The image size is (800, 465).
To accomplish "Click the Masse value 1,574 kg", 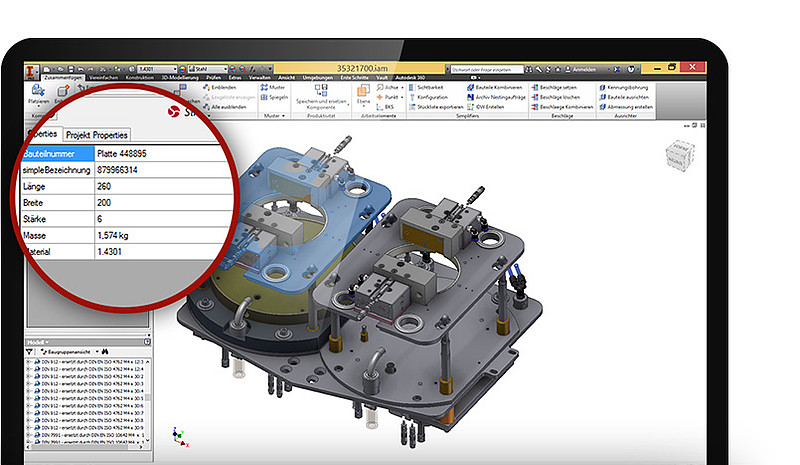I will point(113,235).
